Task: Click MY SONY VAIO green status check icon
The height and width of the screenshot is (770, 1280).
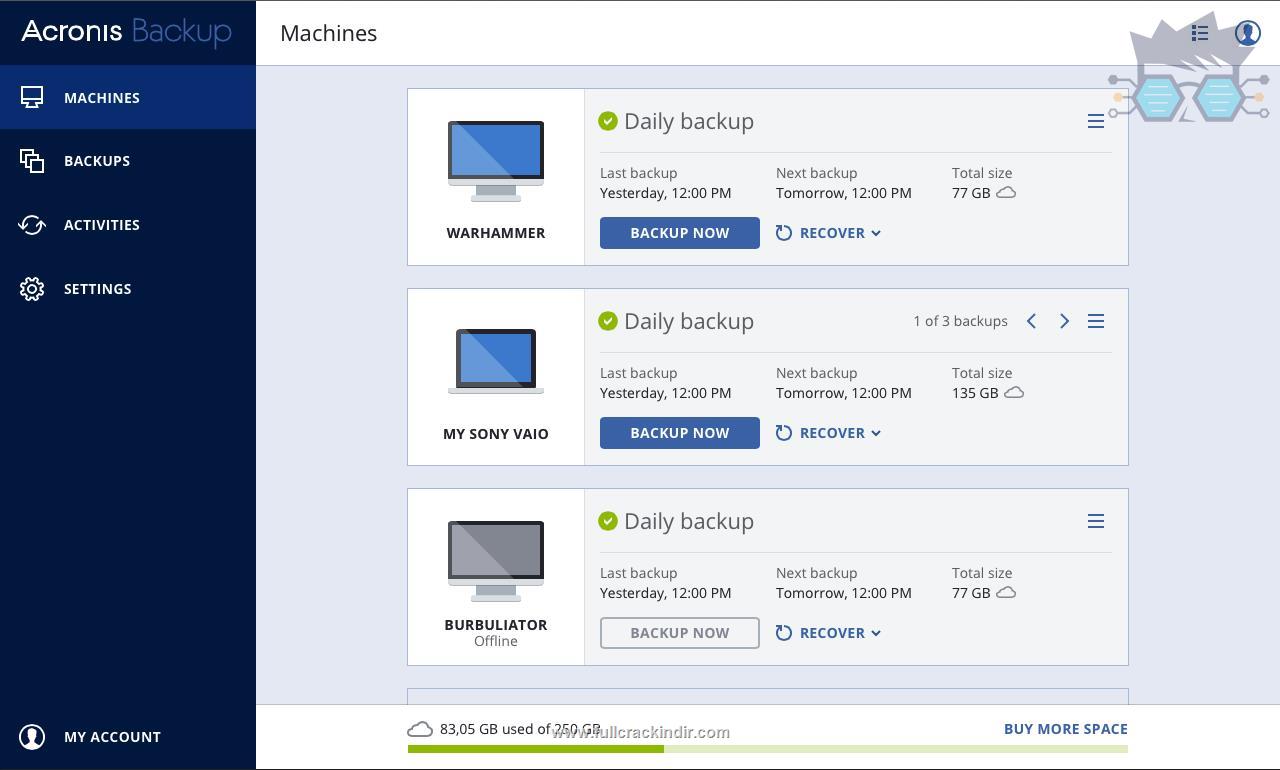Action: [608, 321]
